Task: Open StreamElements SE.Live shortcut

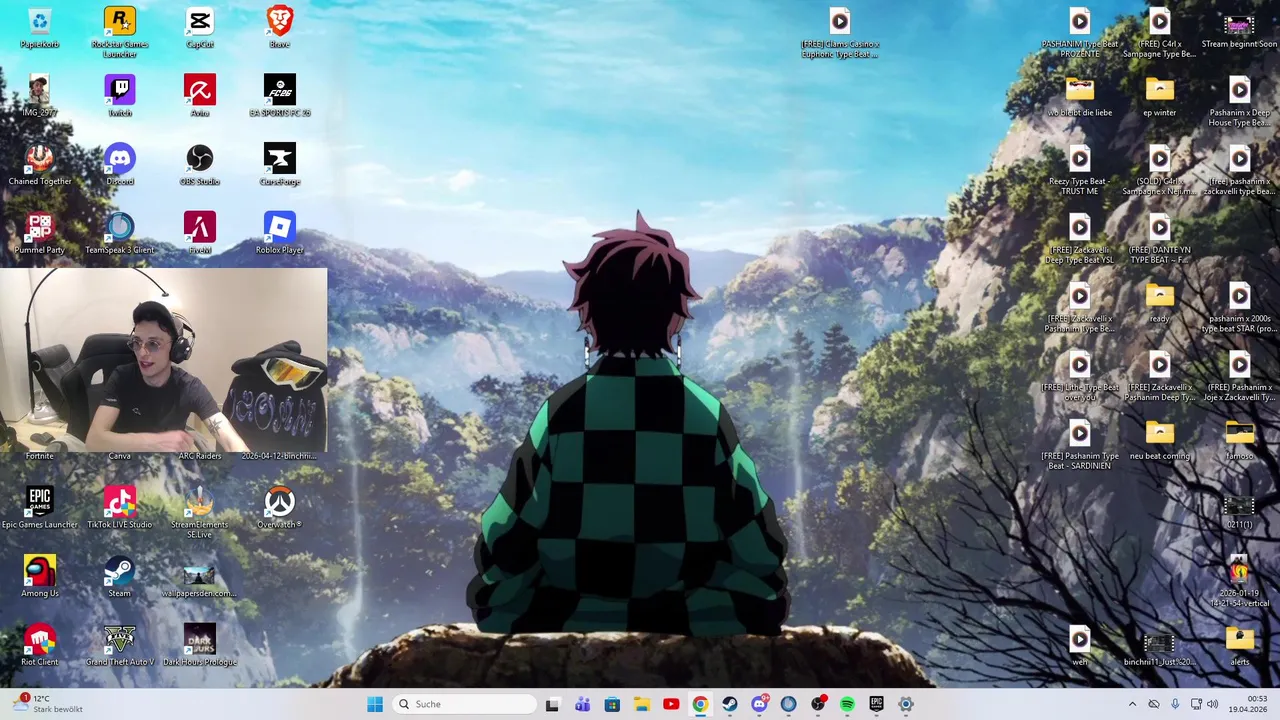Action: tap(199, 513)
